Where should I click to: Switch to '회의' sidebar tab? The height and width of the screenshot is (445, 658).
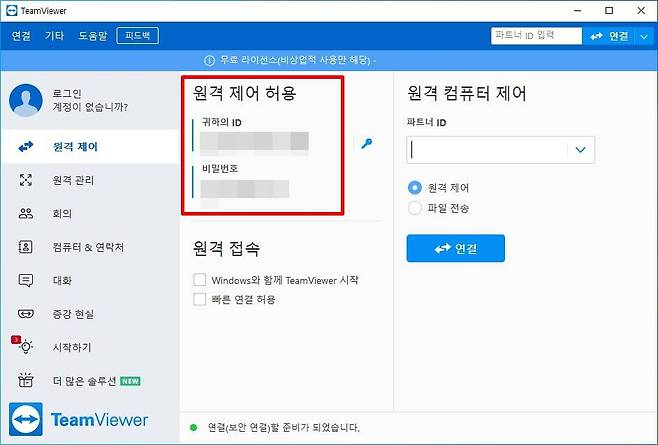[90, 213]
